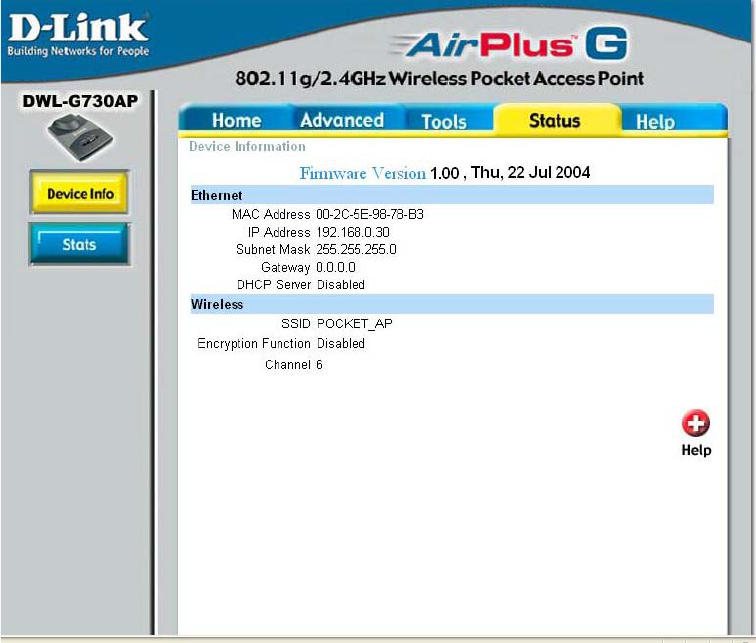Select SSID value POCKET_AP
The width and height of the screenshot is (756, 643).
(x=355, y=323)
